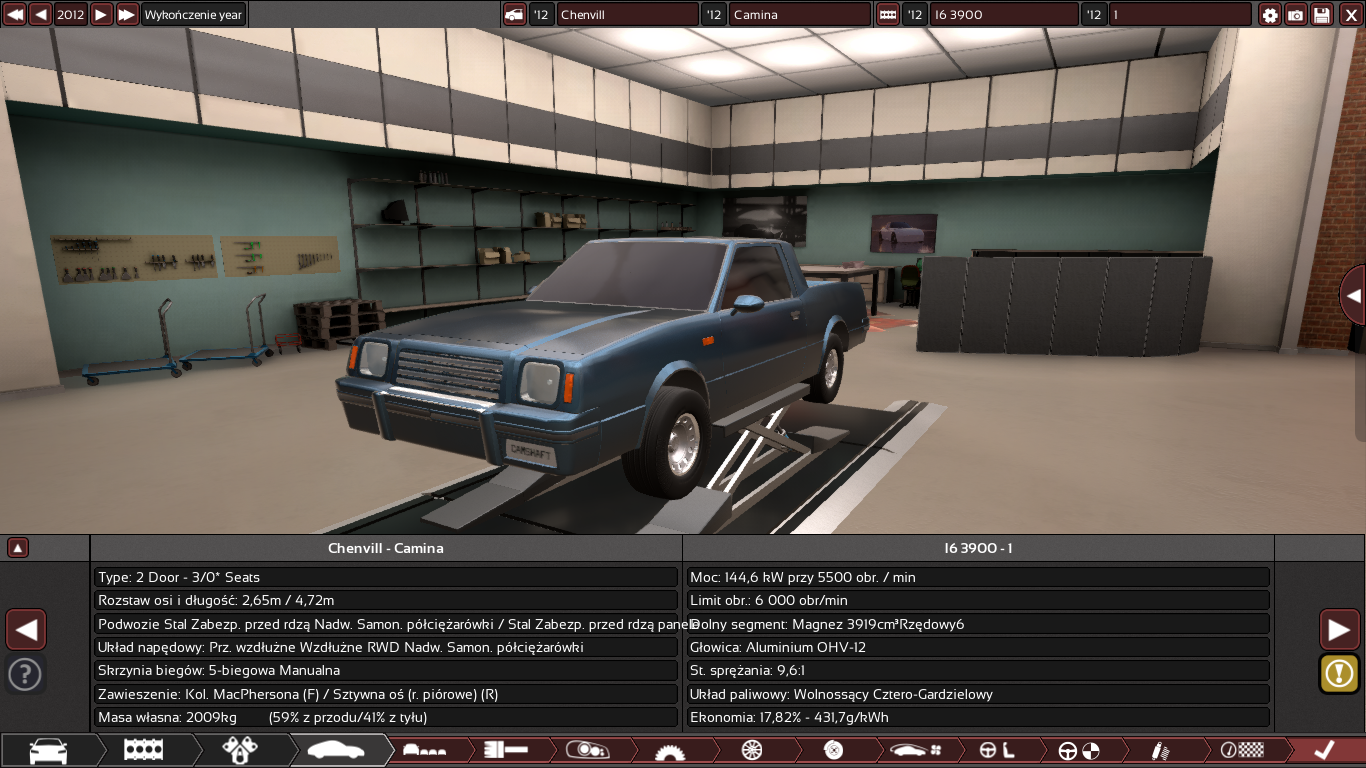Screen dimensions: 1366x768
Task: Click the 'Głowica: Aluminium OHV-12' row
Action: point(978,647)
